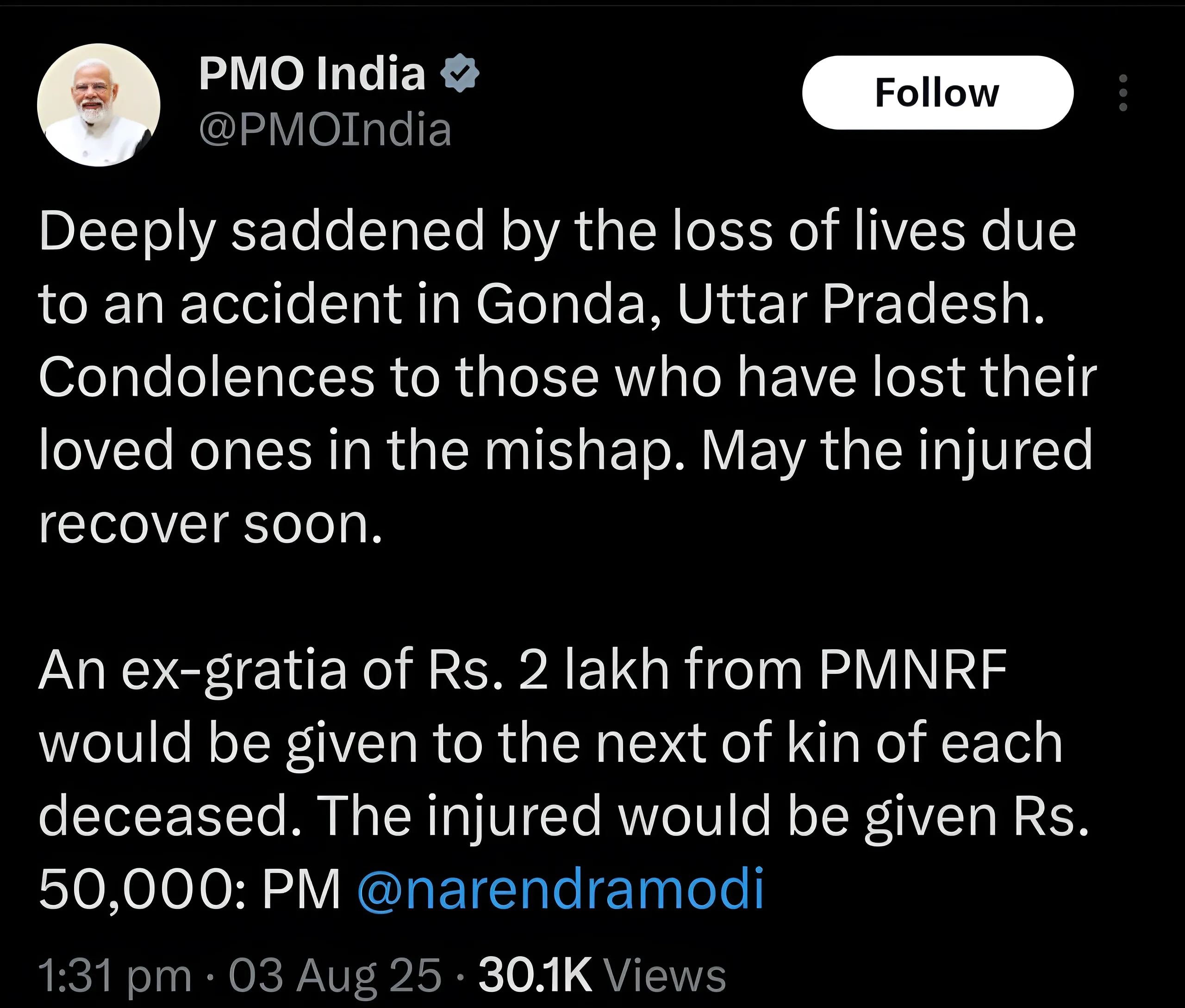This screenshot has height=1008, width=1185.
Task: Click the word 'Condolences' in the post
Action: 206,377
